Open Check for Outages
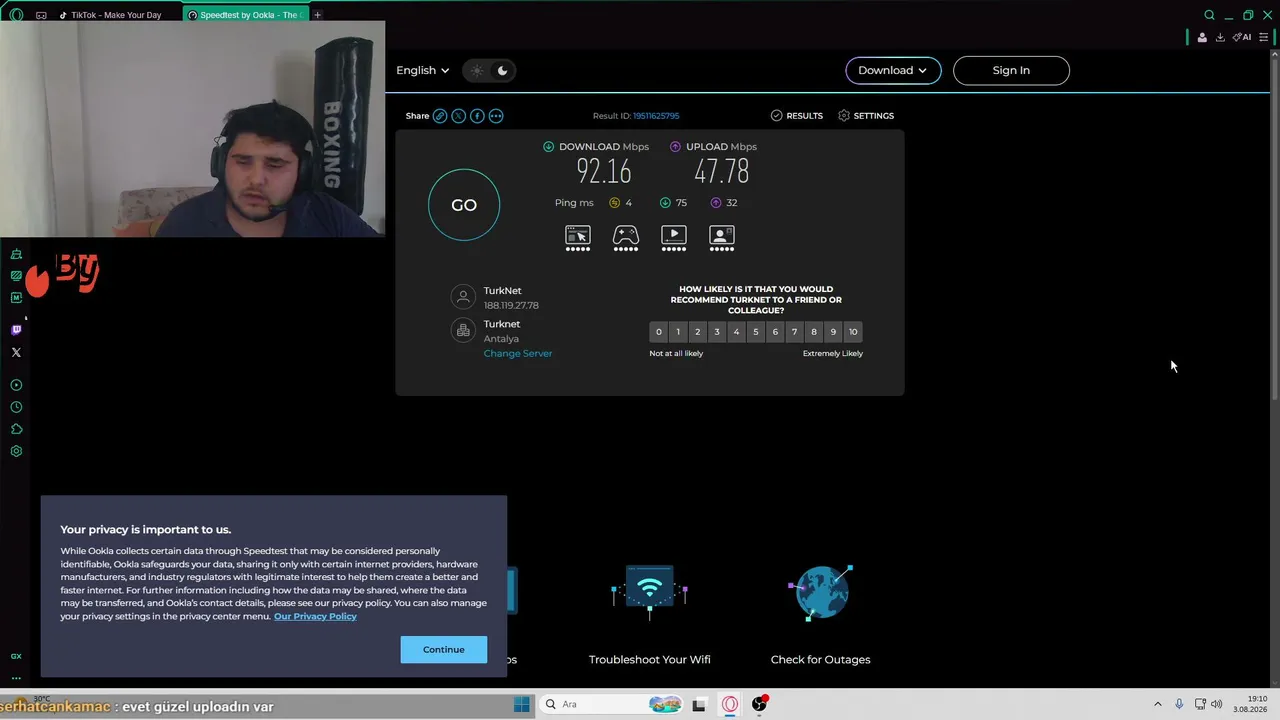This screenshot has width=1280, height=720. point(821,660)
